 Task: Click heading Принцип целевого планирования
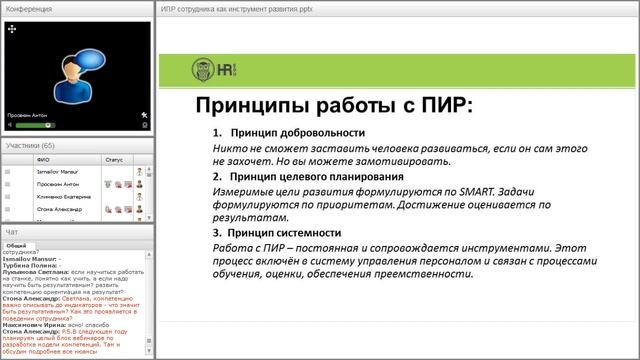(317, 177)
